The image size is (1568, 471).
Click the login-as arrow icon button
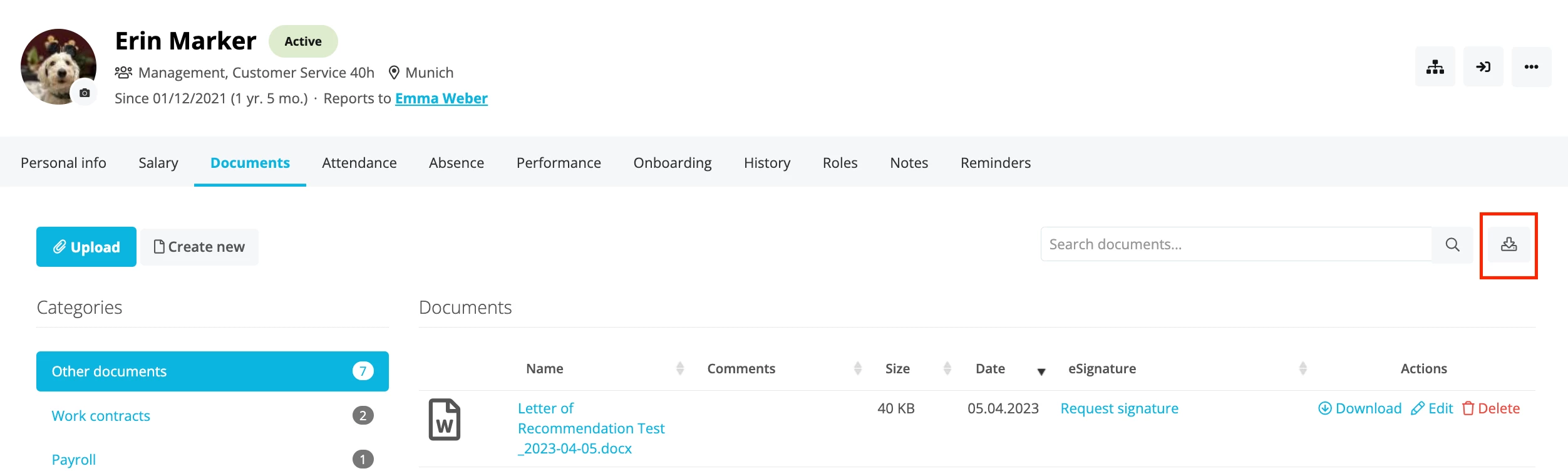(1483, 67)
